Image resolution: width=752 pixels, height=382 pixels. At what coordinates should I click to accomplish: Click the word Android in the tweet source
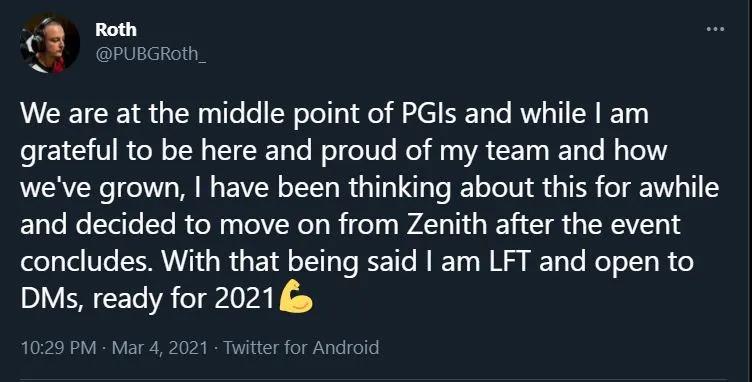tap(346, 347)
